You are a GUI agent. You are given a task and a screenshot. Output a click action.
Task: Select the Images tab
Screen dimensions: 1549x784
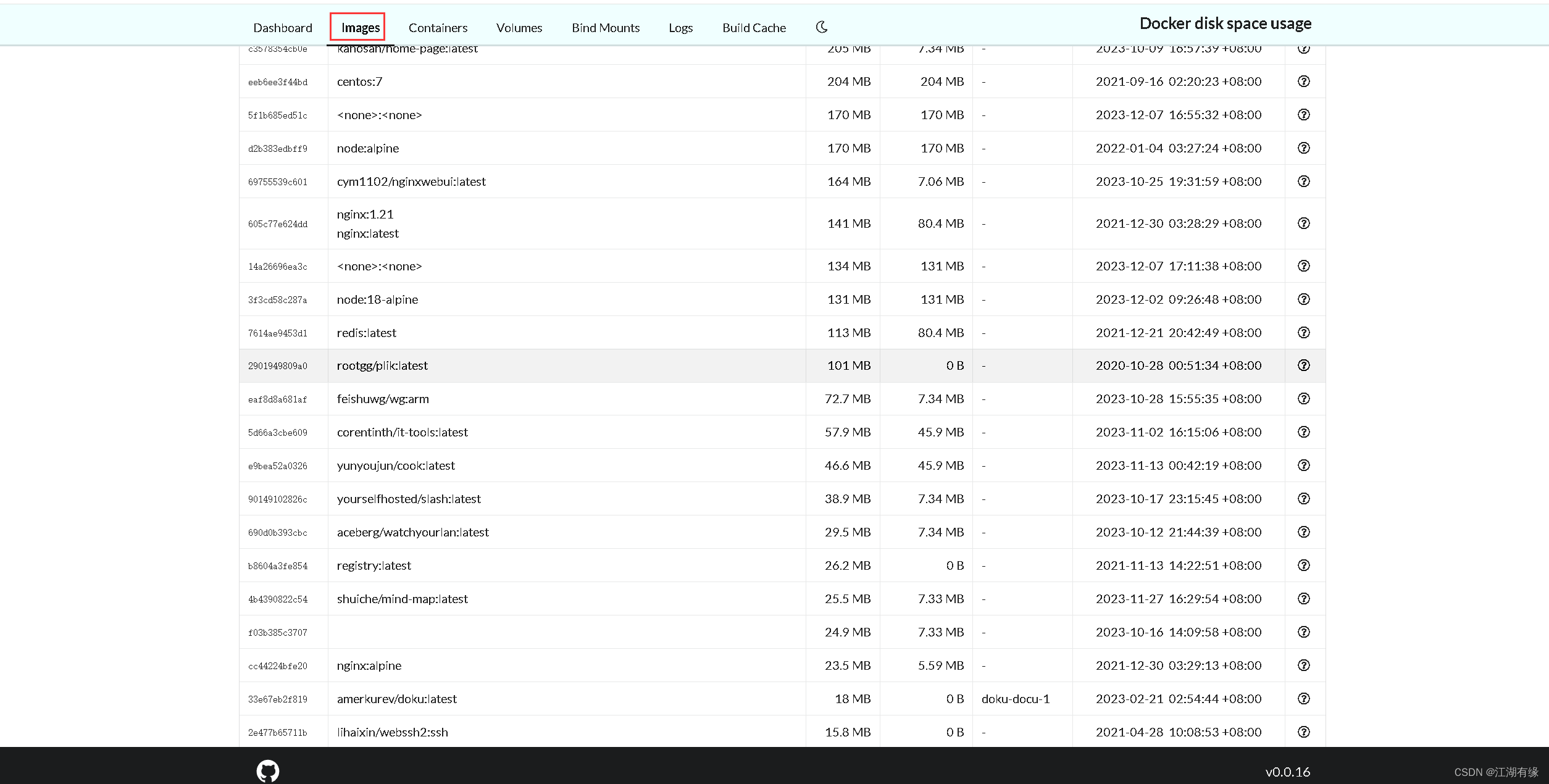tap(360, 28)
